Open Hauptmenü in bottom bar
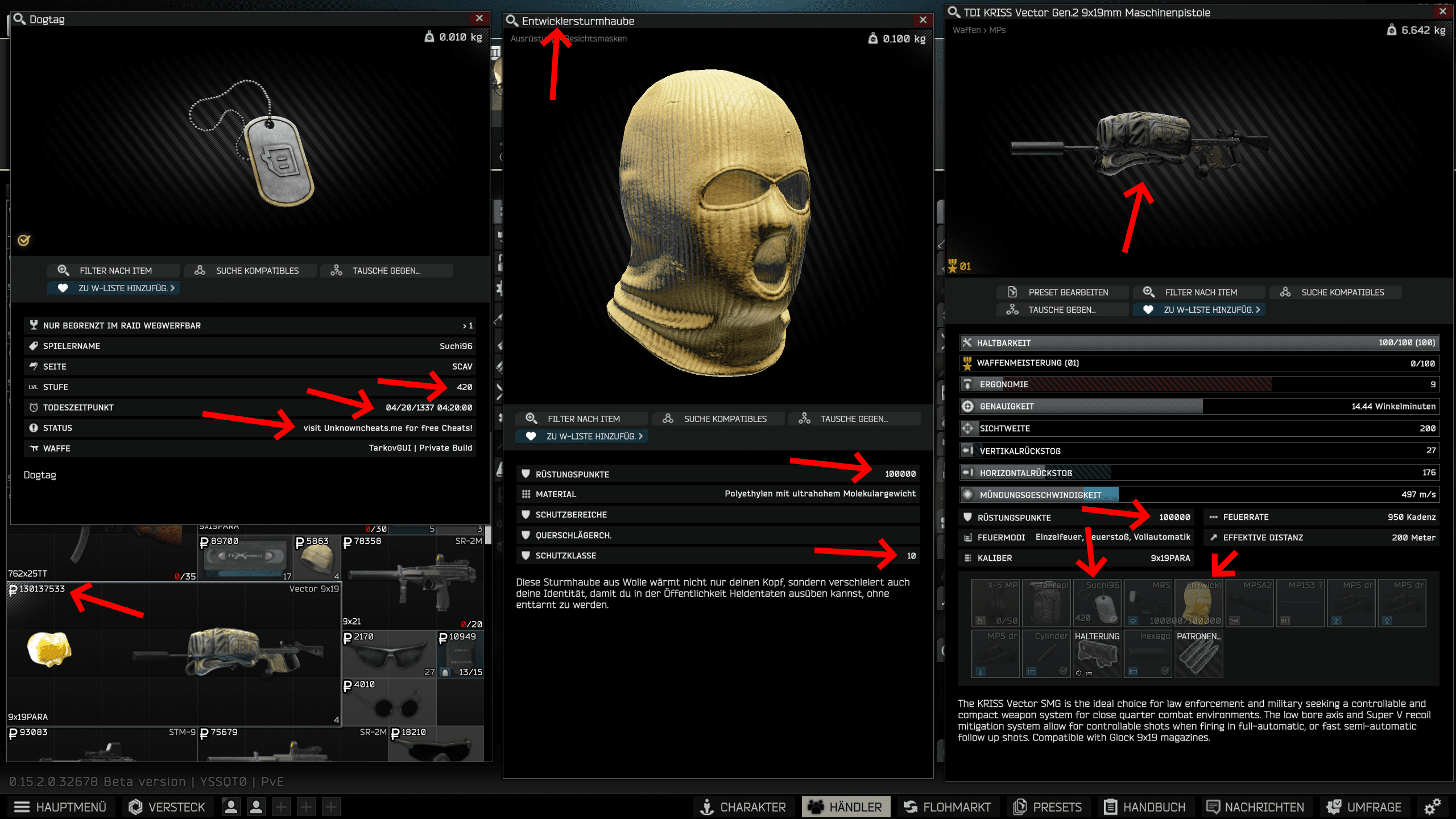This screenshot has width=1456, height=819. click(x=60, y=806)
